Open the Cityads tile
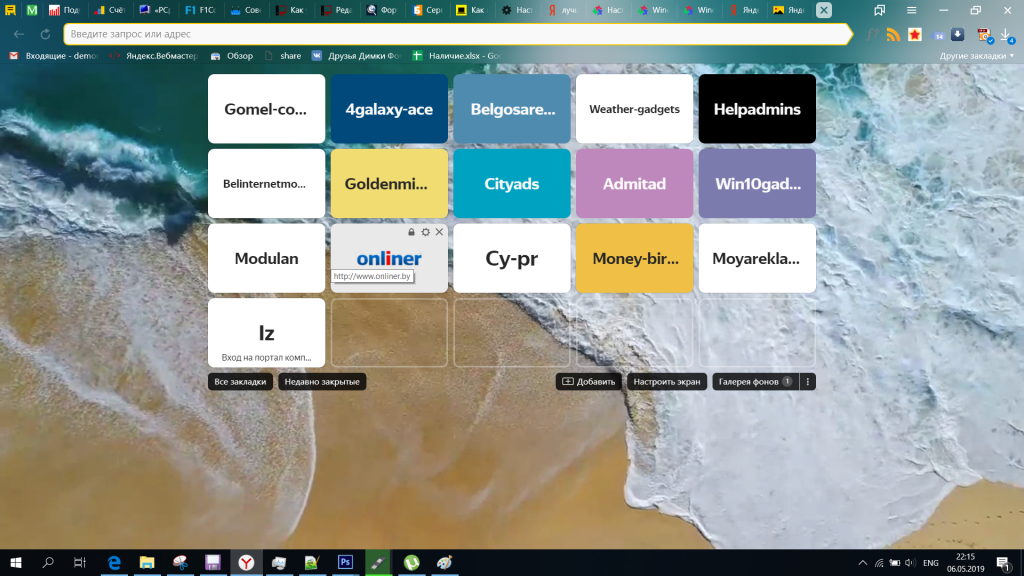 click(512, 184)
